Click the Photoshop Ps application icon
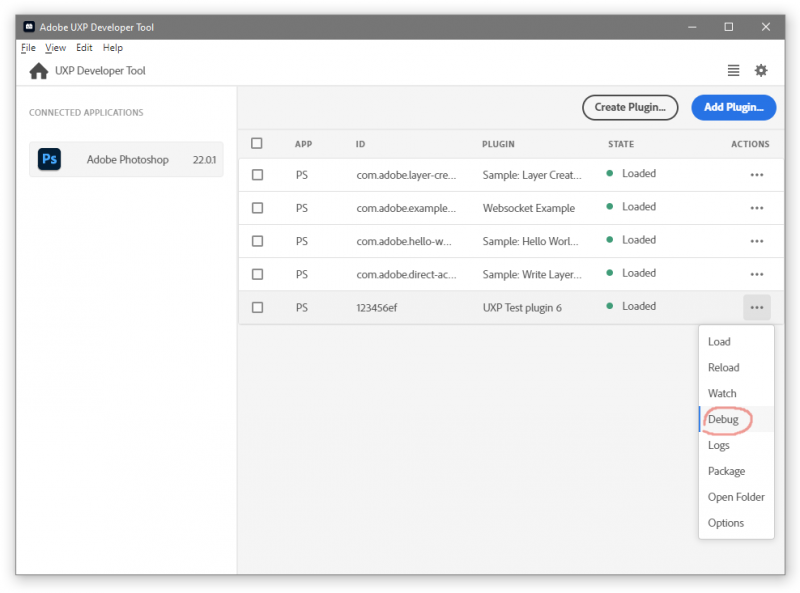 (x=49, y=159)
